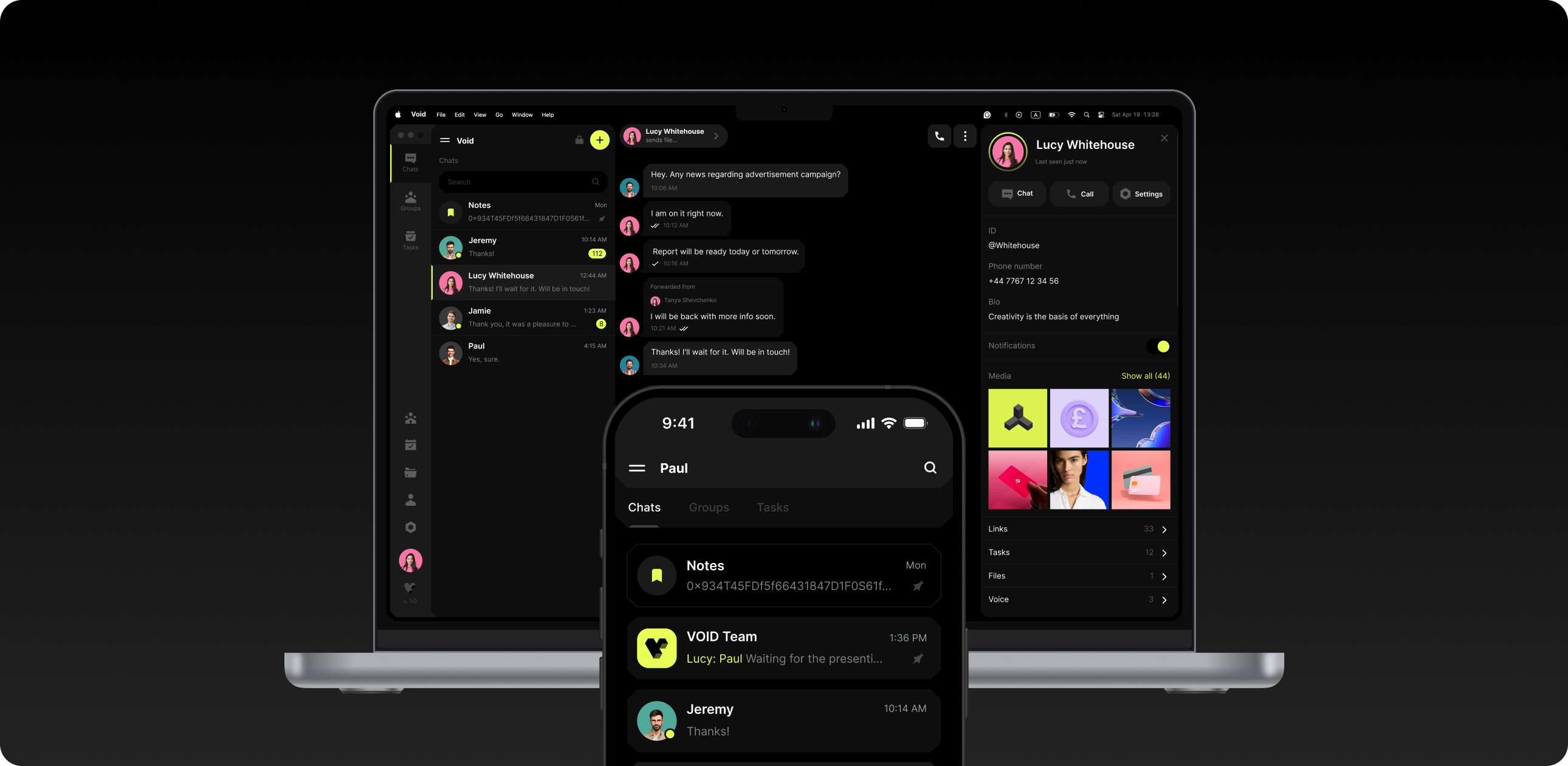Click Lucy Whitehouse's large profile avatar
Image resolution: width=1568 pixels, height=766 pixels.
tap(1008, 151)
